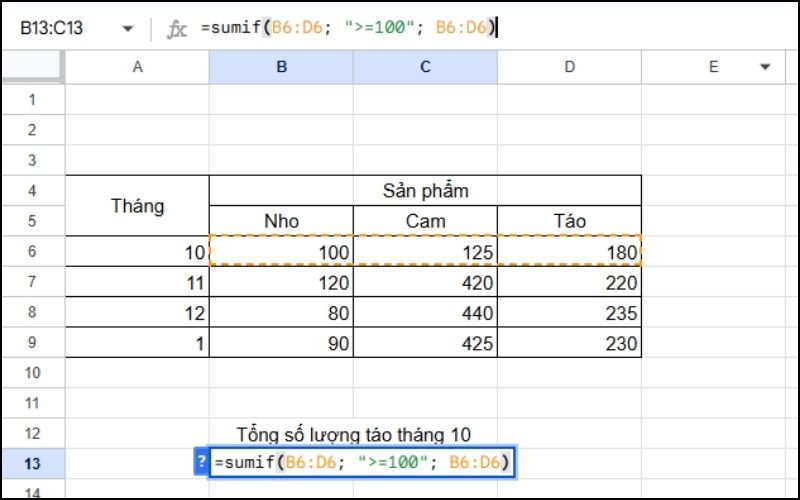Select the "Sản phẩm" merged header cell
This screenshot has width=800, height=500.
tap(425, 190)
